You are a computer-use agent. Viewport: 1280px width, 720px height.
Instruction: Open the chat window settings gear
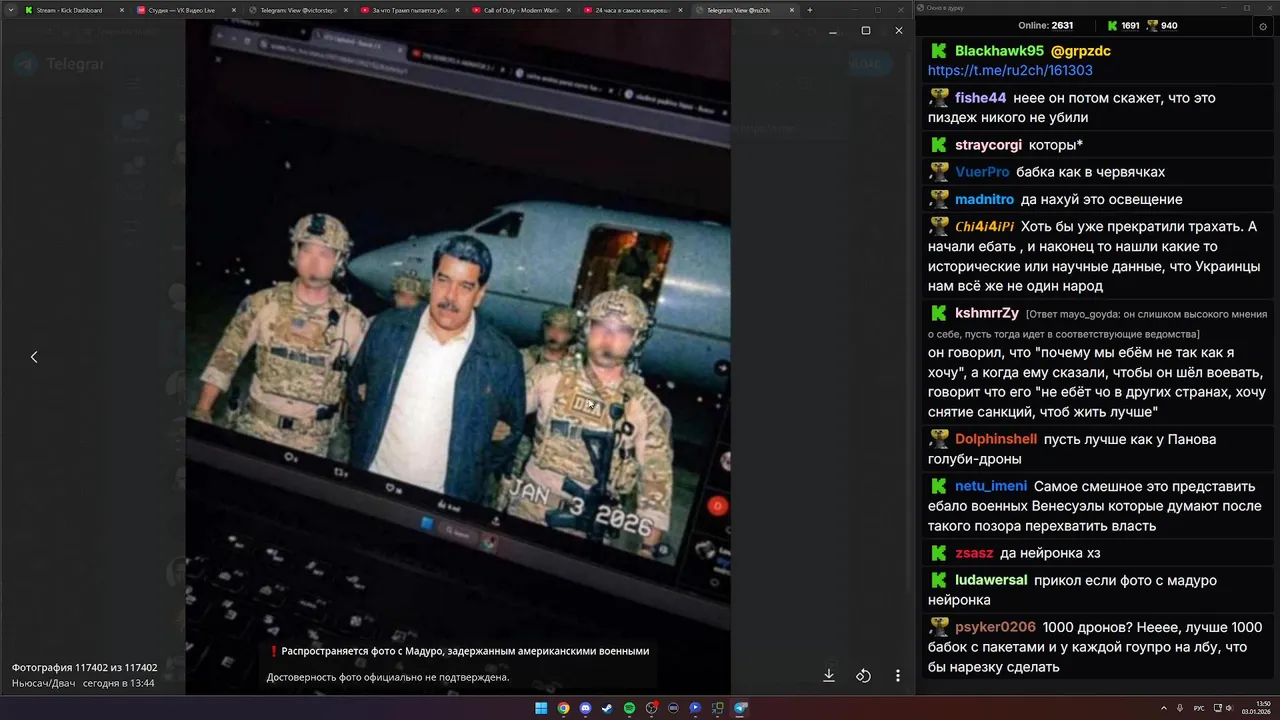(1262, 26)
